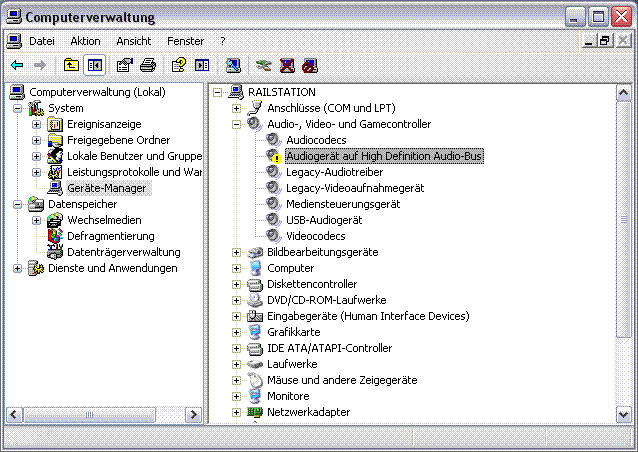Select the IDE ATA/ATAPI-Controller label
The width and height of the screenshot is (638, 452).
(330, 348)
